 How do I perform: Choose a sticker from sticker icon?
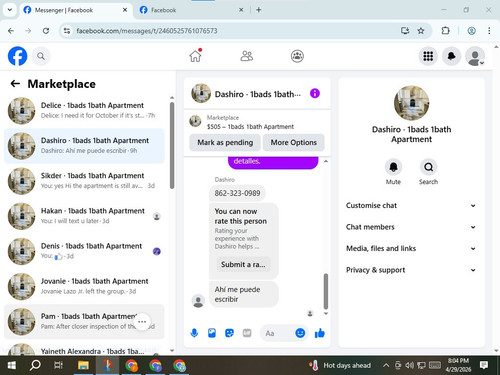point(229,333)
